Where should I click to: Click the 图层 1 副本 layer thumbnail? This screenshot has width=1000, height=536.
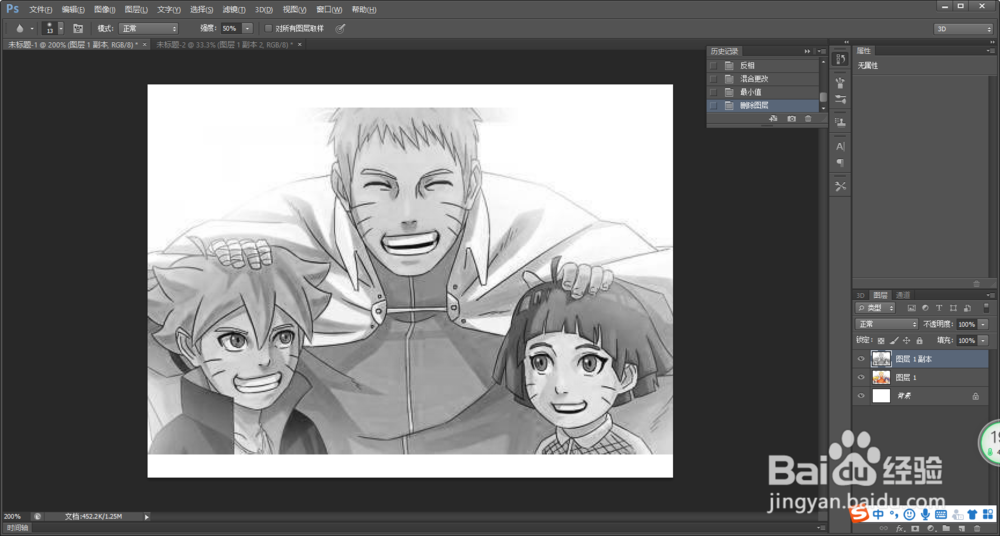pyautogui.click(x=881, y=359)
